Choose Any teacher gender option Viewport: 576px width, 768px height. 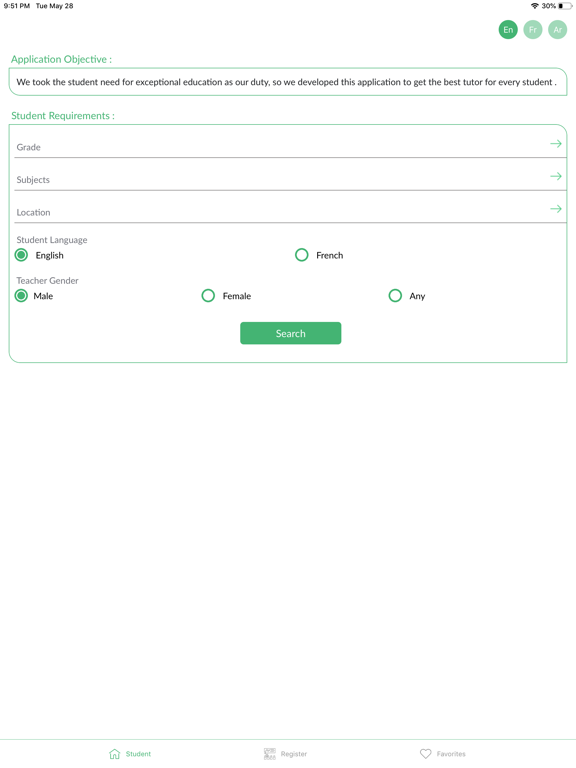(x=395, y=295)
